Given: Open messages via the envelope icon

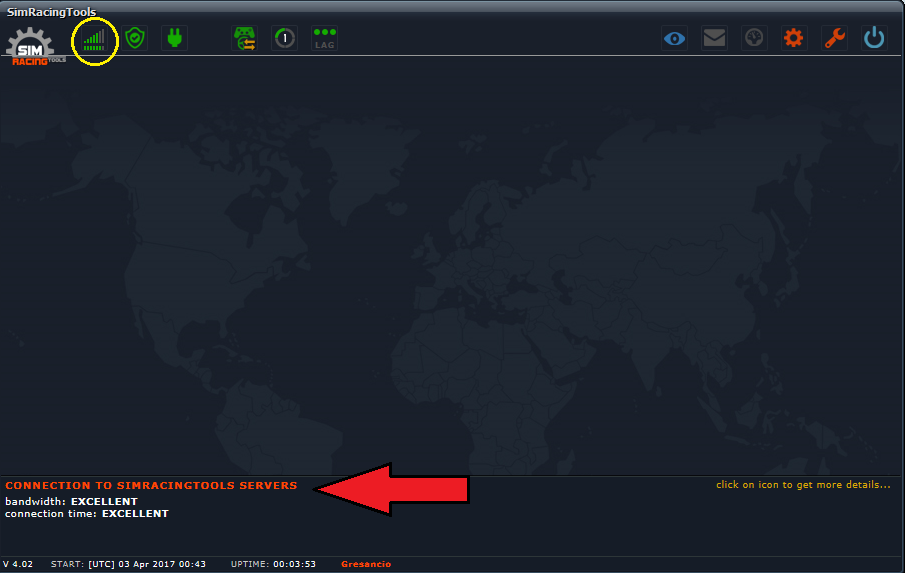Looking at the screenshot, I should click(x=715, y=39).
